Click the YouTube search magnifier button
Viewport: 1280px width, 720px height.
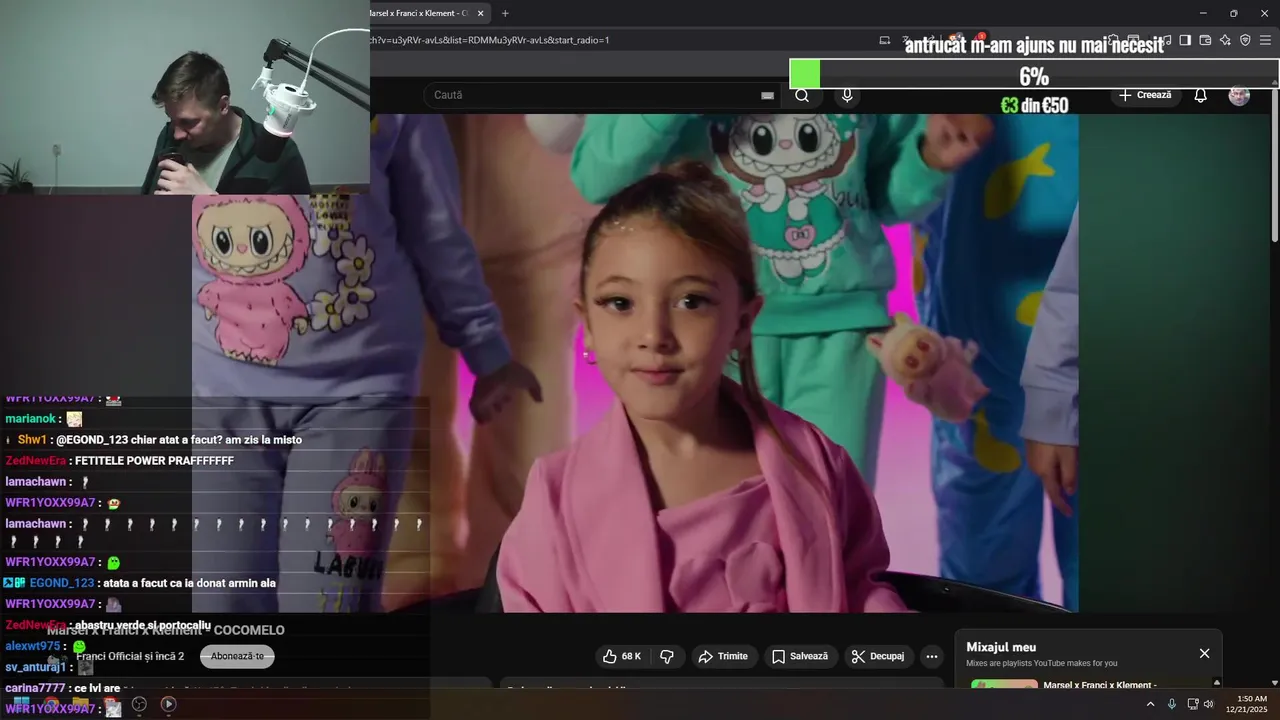click(x=802, y=95)
